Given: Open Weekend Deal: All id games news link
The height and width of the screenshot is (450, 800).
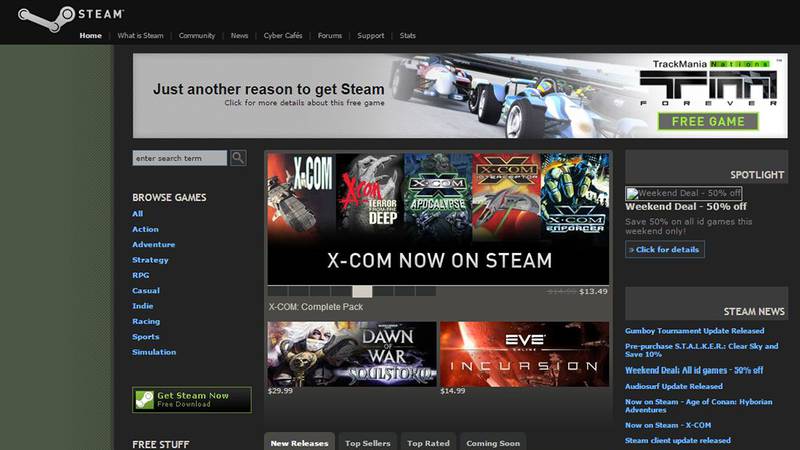Looking at the screenshot, I should pyautogui.click(x=694, y=370).
